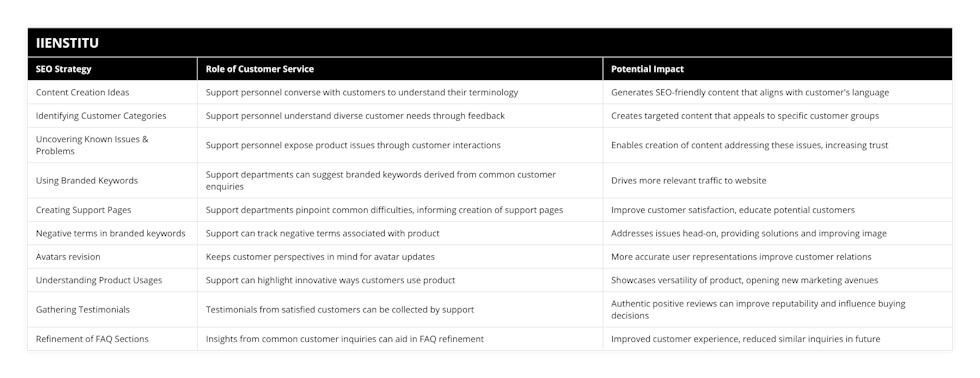Click 'Insights from common customer inquiries' cell
Viewport: 980px width, 378px height.
pos(400,339)
